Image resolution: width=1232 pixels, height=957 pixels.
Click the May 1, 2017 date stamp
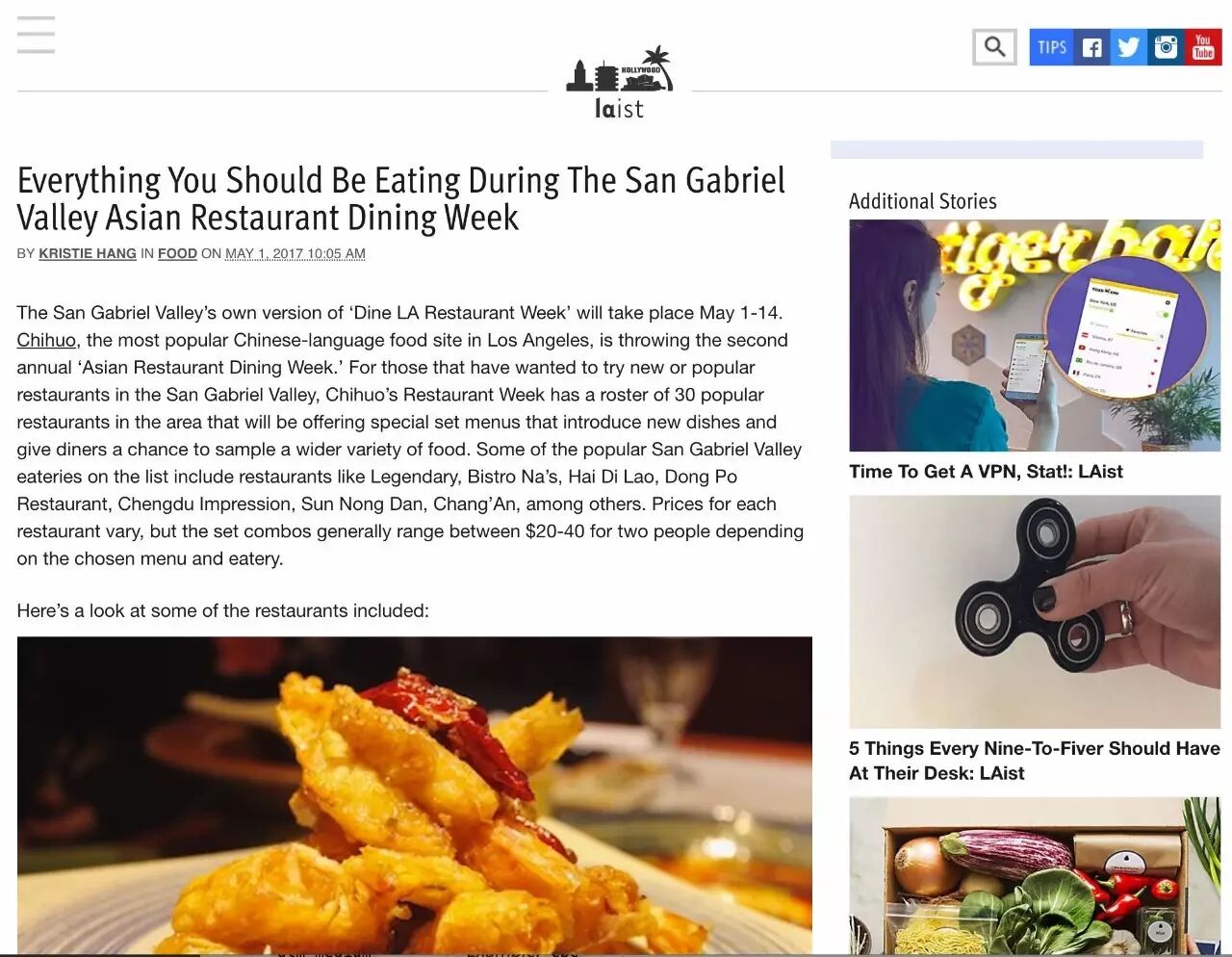tap(295, 253)
